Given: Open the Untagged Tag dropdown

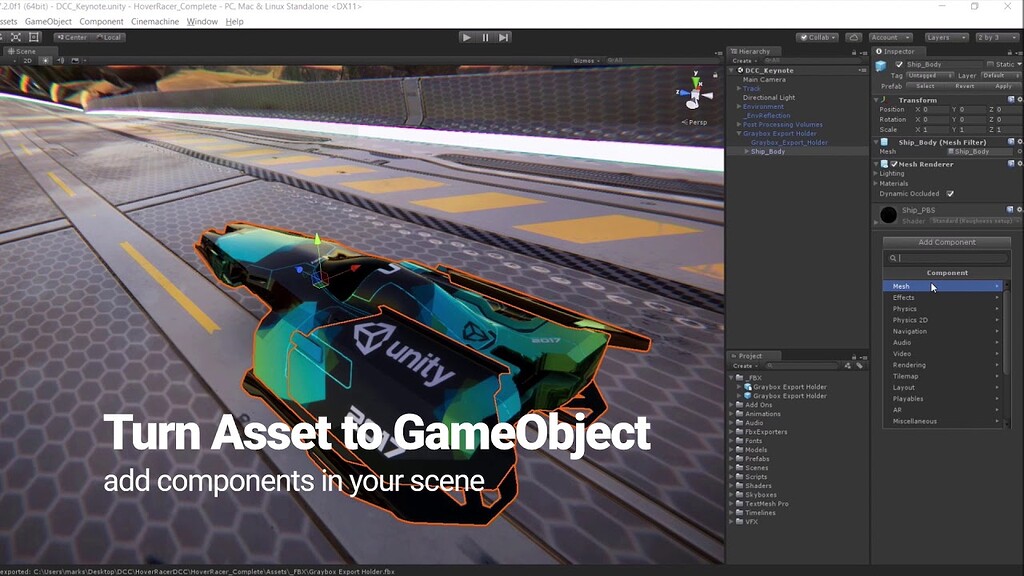Looking at the screenshot, I should point(929,76).
